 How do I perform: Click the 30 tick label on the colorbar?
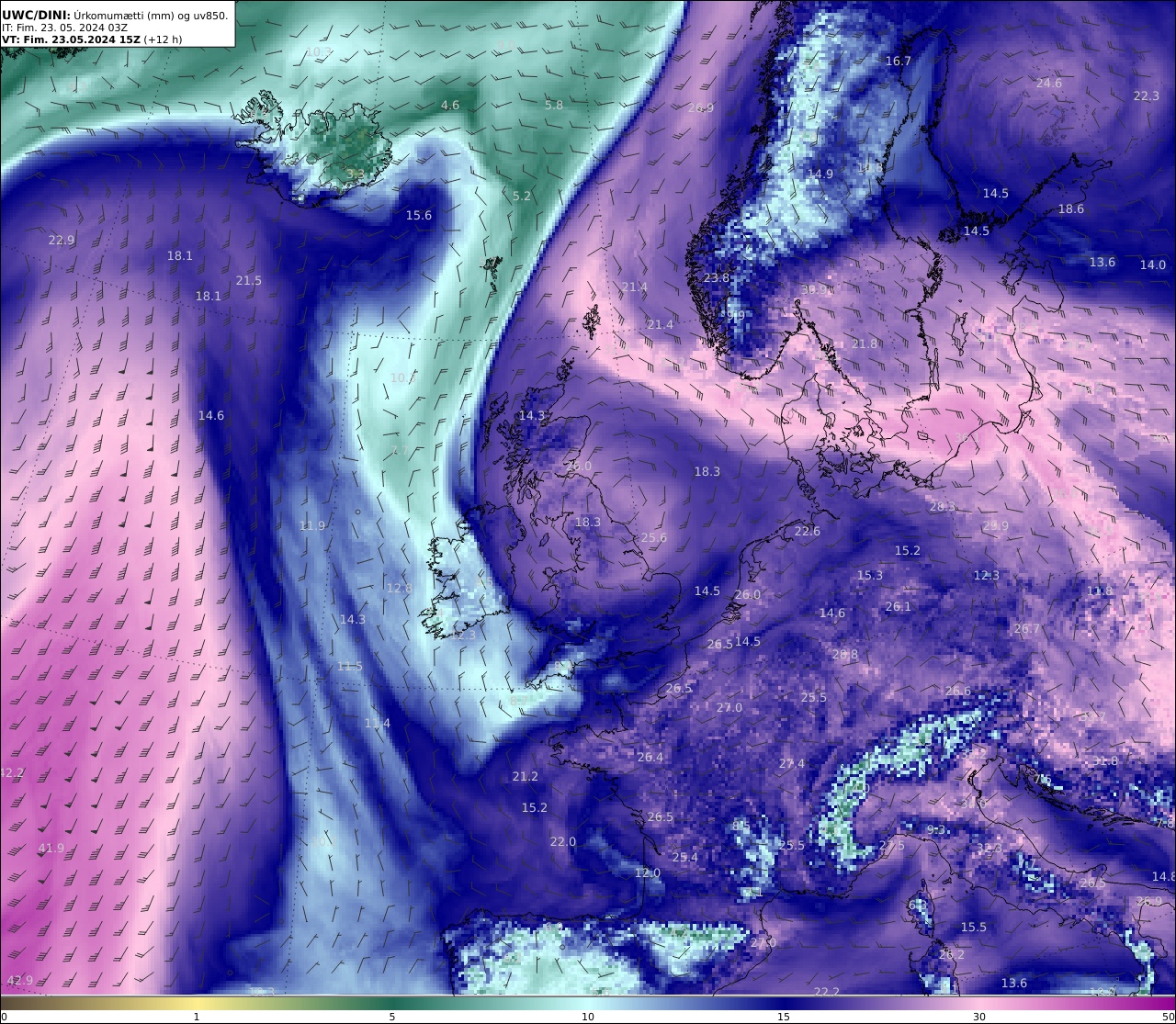(979, 1017)
